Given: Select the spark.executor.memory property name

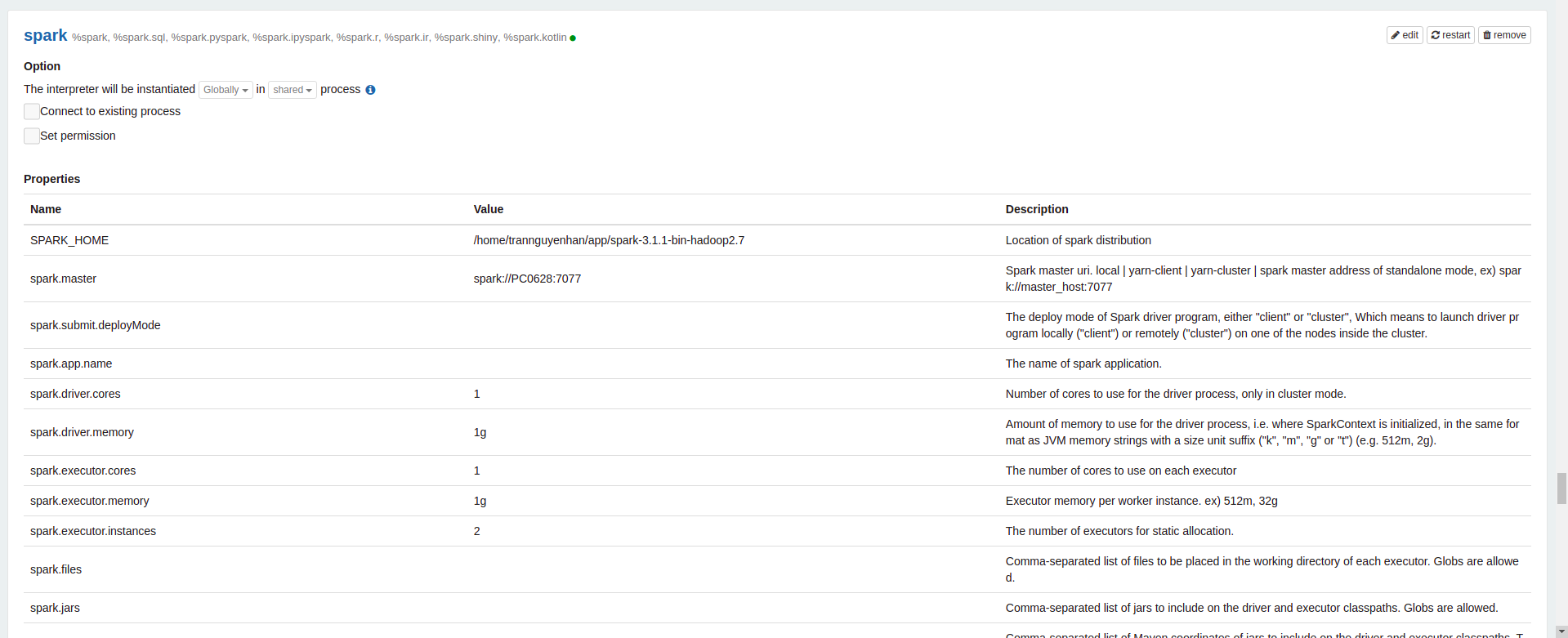Looking at the screenshot, I should pos(90,501).
